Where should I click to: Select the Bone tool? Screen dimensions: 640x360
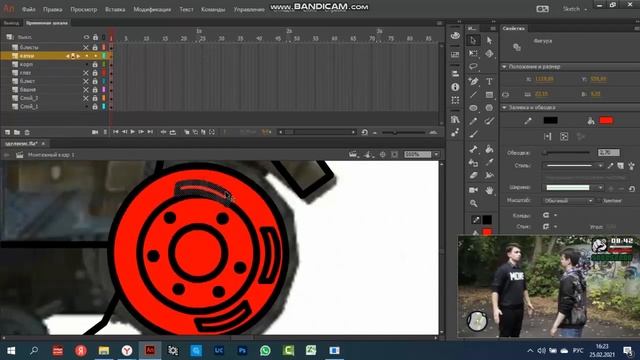pos(473,149)
